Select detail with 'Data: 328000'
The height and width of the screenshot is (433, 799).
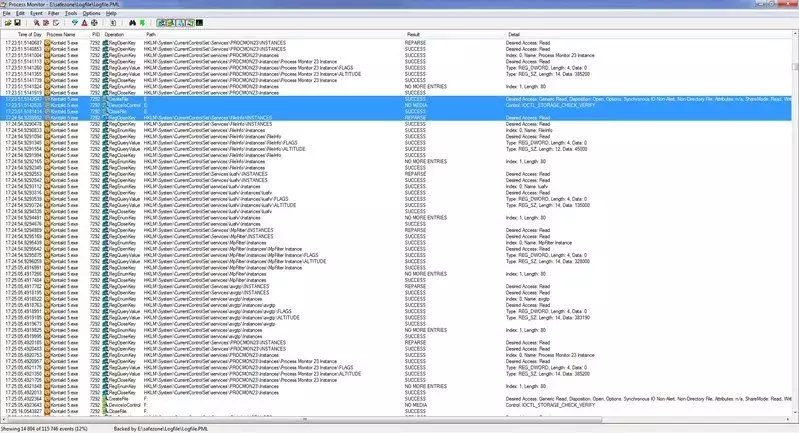point(548,261)
